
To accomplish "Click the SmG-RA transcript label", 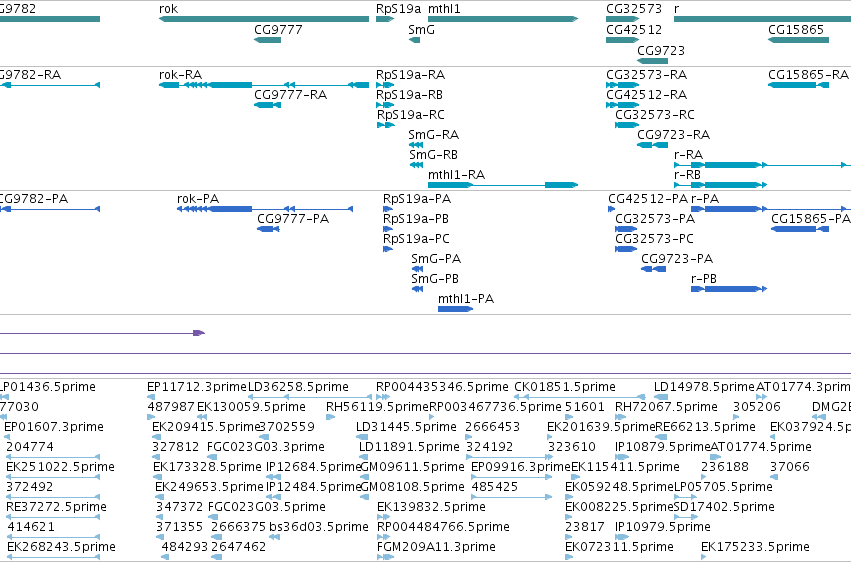I will 433,135.
